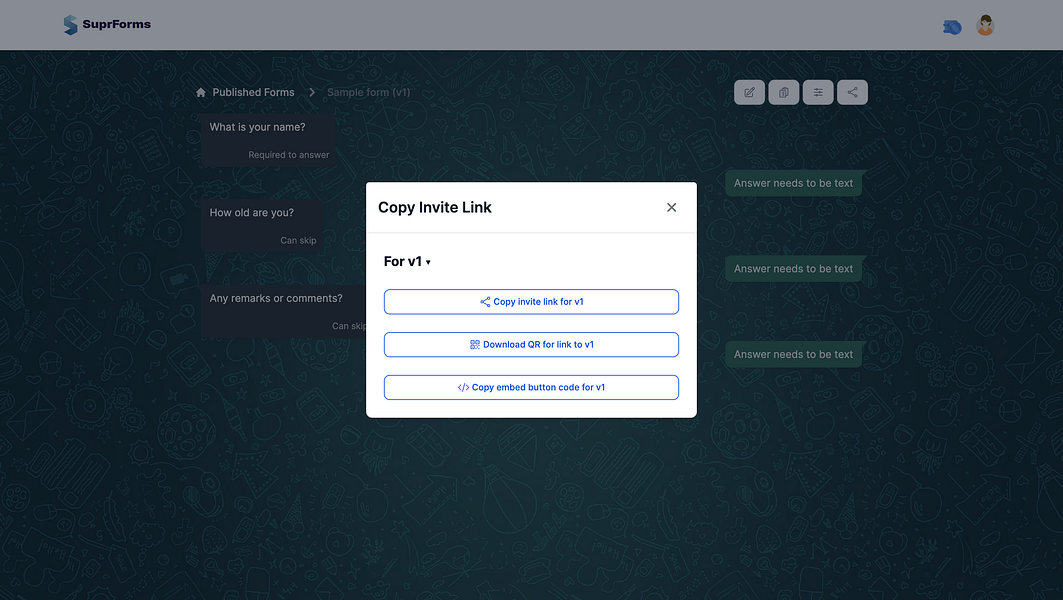Close the Copy Invite Link dialog

coord(671,207)
